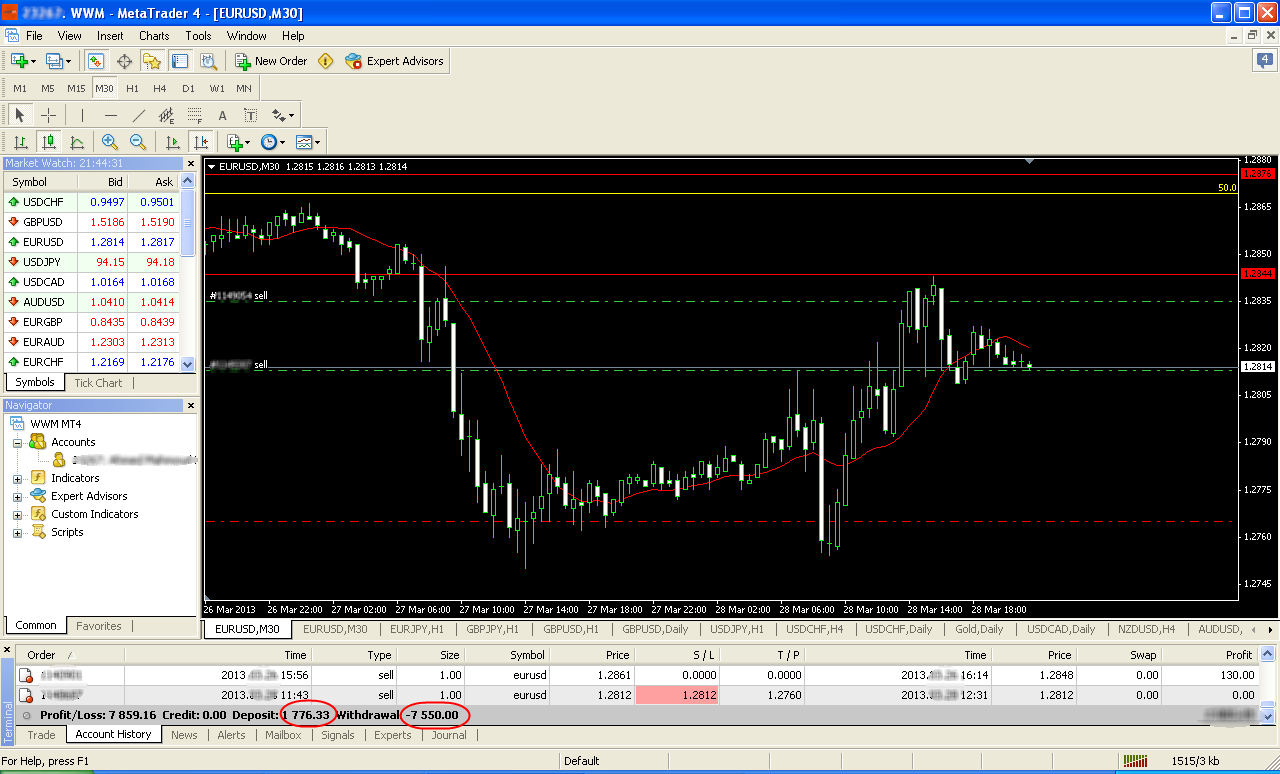Switch chart to Line Chart mode
The image size is (1280, 774).
click(77, 142)
